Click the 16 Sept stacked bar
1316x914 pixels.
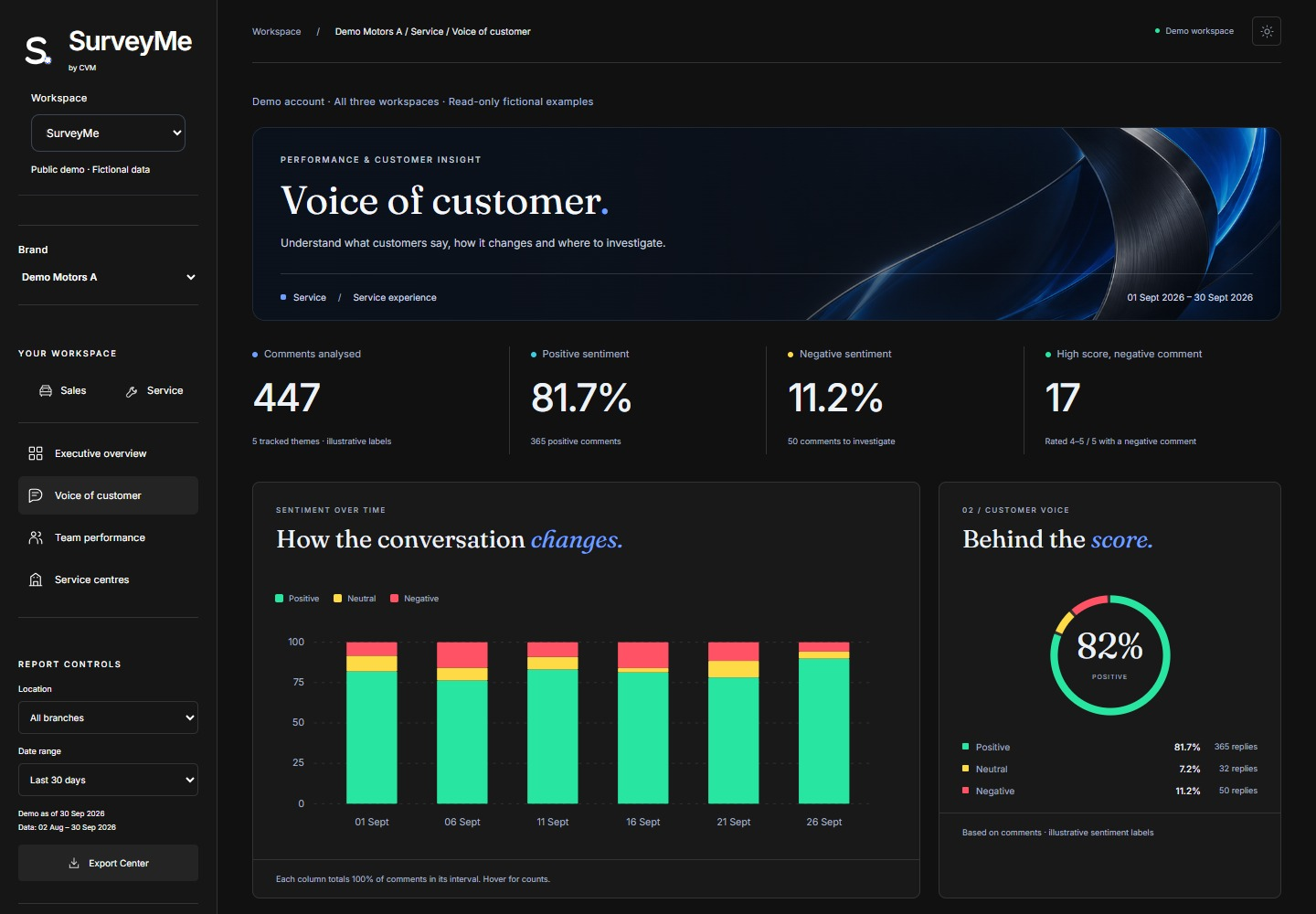click(643, 723)
